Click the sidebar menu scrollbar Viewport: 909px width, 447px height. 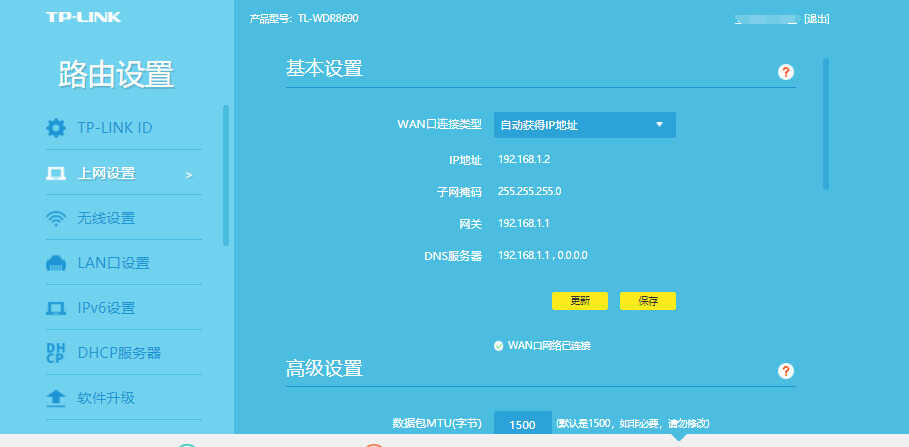pos(226,176)
